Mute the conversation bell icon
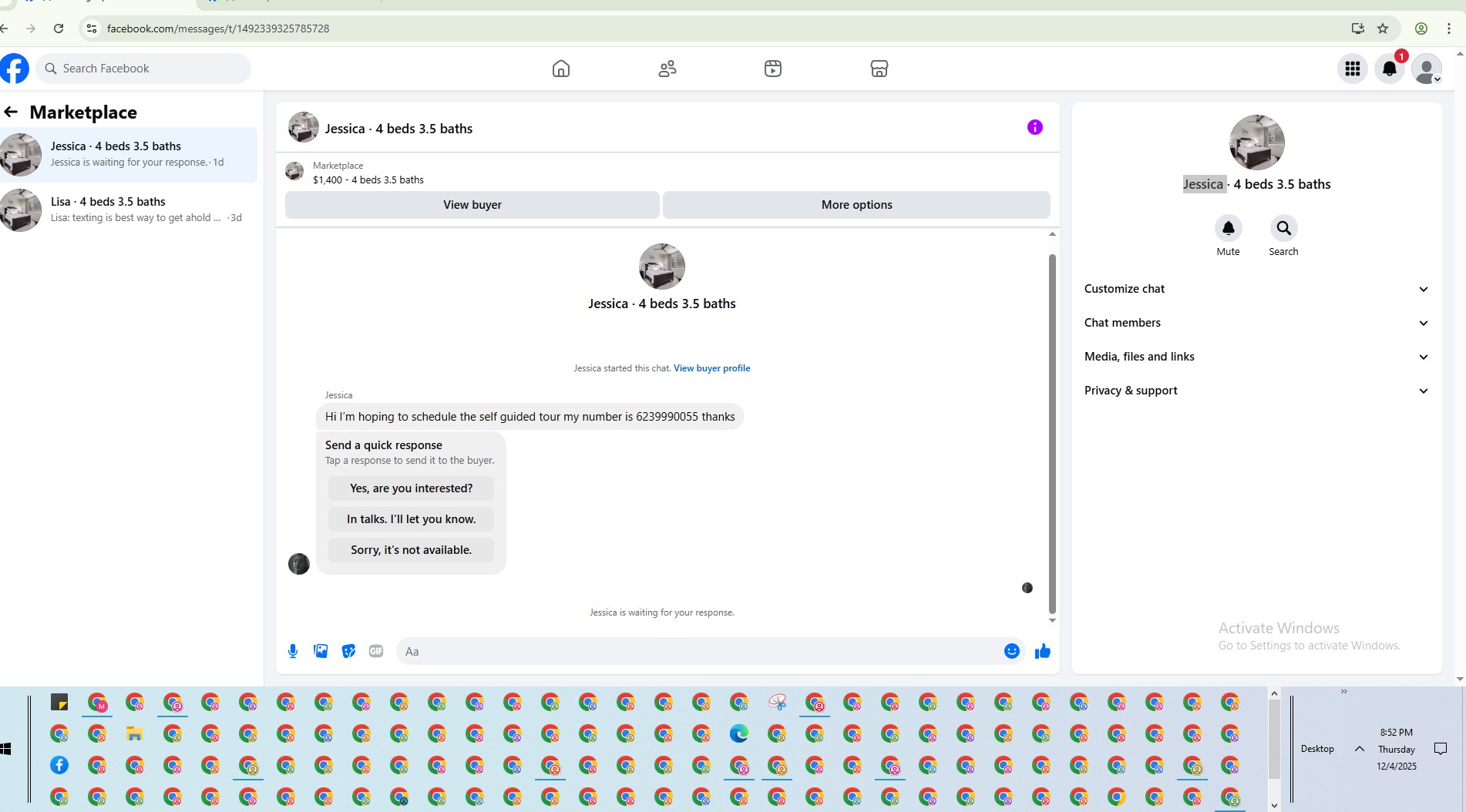Screen dimensions: 1466x812 1229,228
